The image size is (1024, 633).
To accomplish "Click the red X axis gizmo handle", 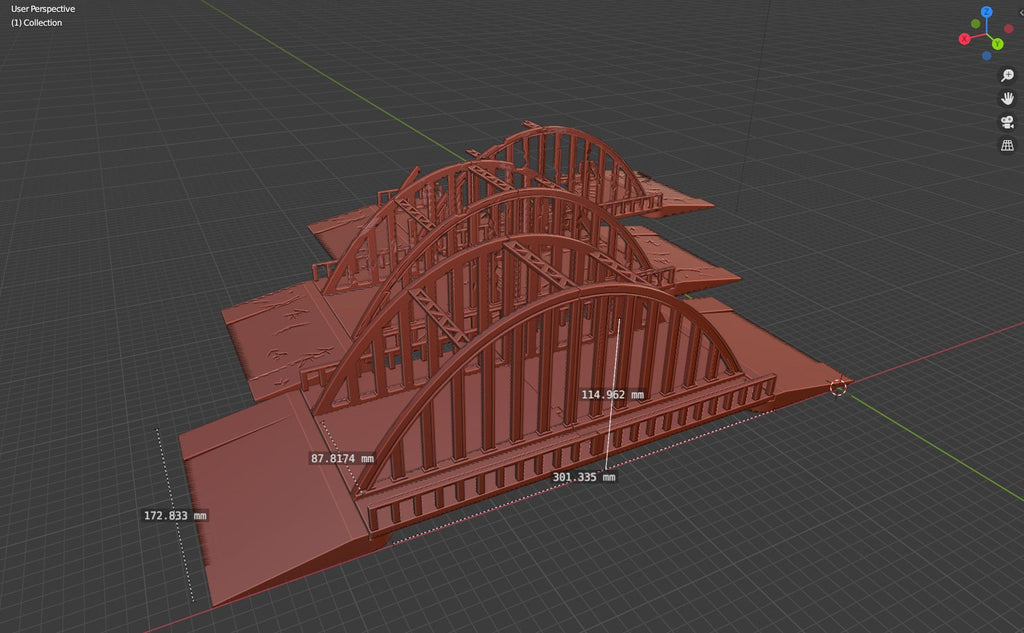I will 964,39.
